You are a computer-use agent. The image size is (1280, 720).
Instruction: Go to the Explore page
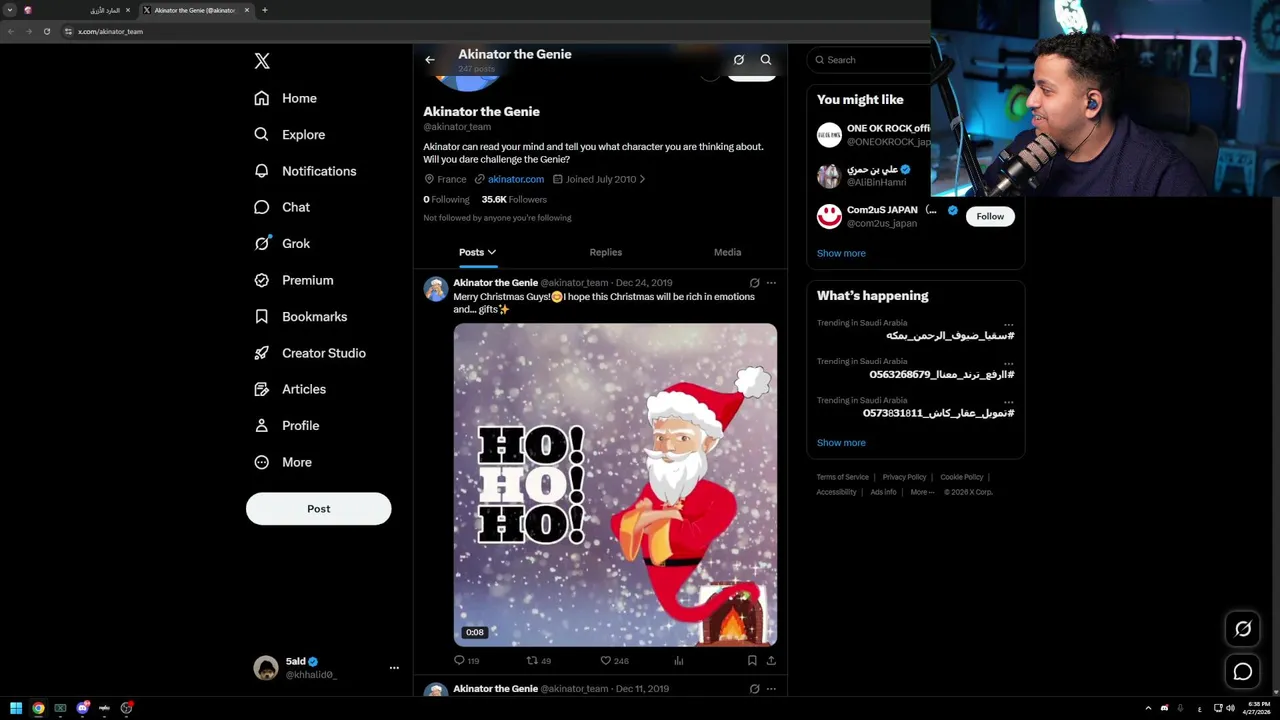[x=290, y=134]
